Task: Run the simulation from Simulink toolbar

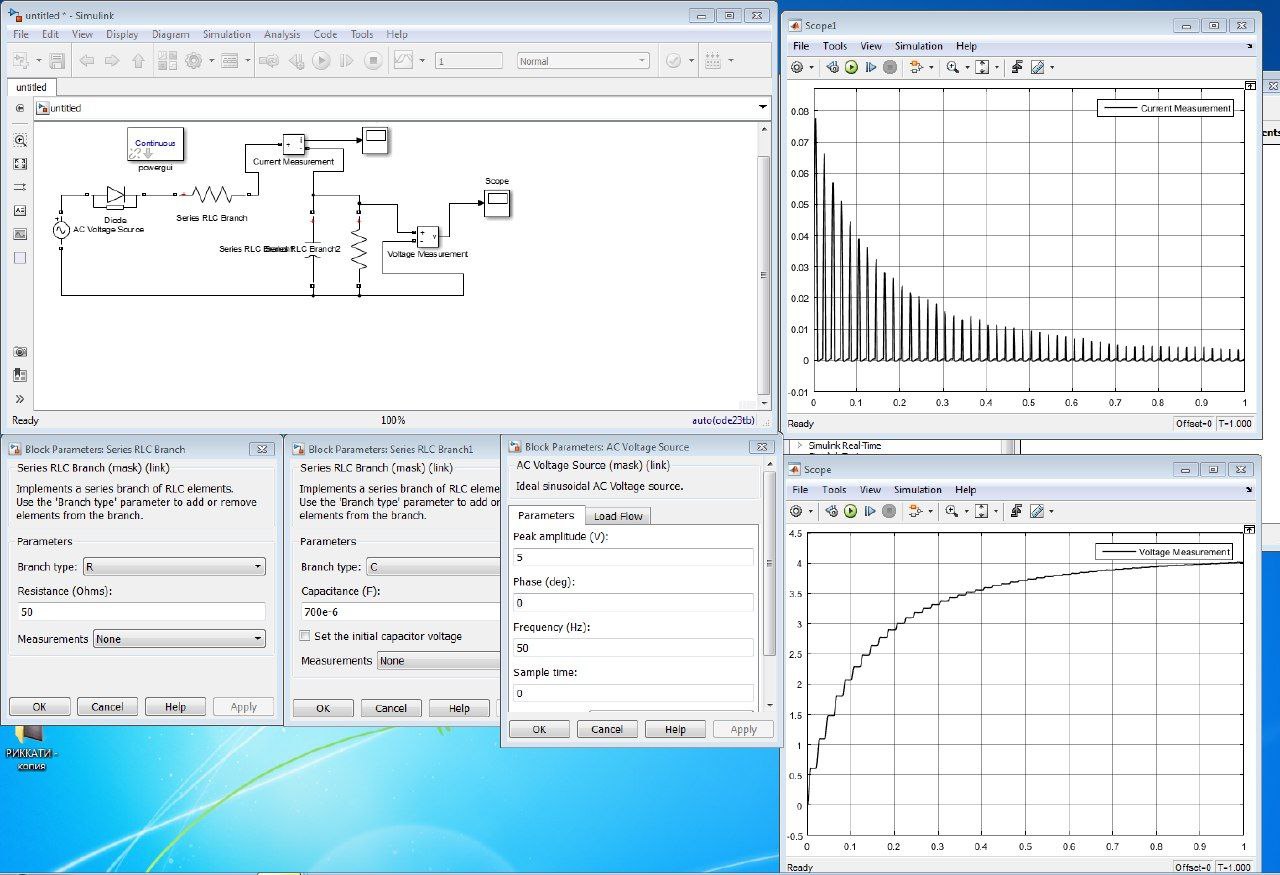Action: pyautogui.click(x=321, y=61)
